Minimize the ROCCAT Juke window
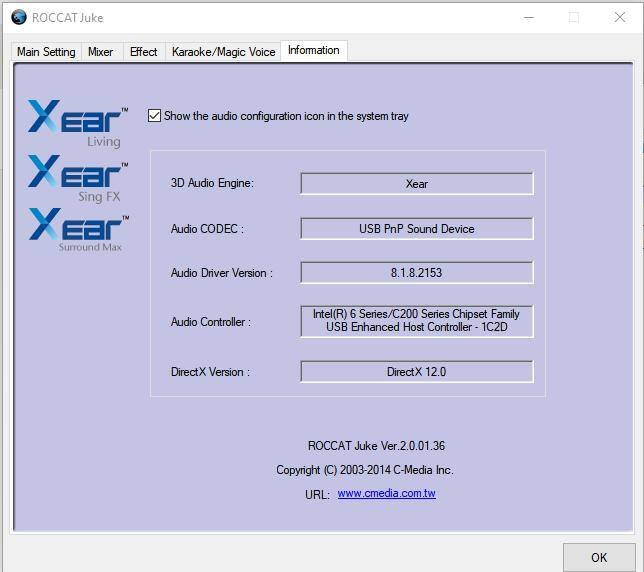 click(x=528, y=17)
